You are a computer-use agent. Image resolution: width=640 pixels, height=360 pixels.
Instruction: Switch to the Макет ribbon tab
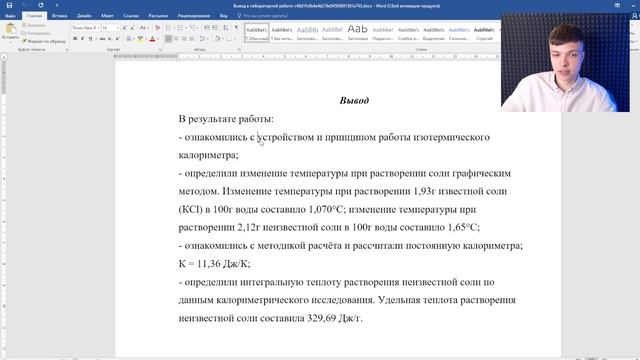point(107,16)
